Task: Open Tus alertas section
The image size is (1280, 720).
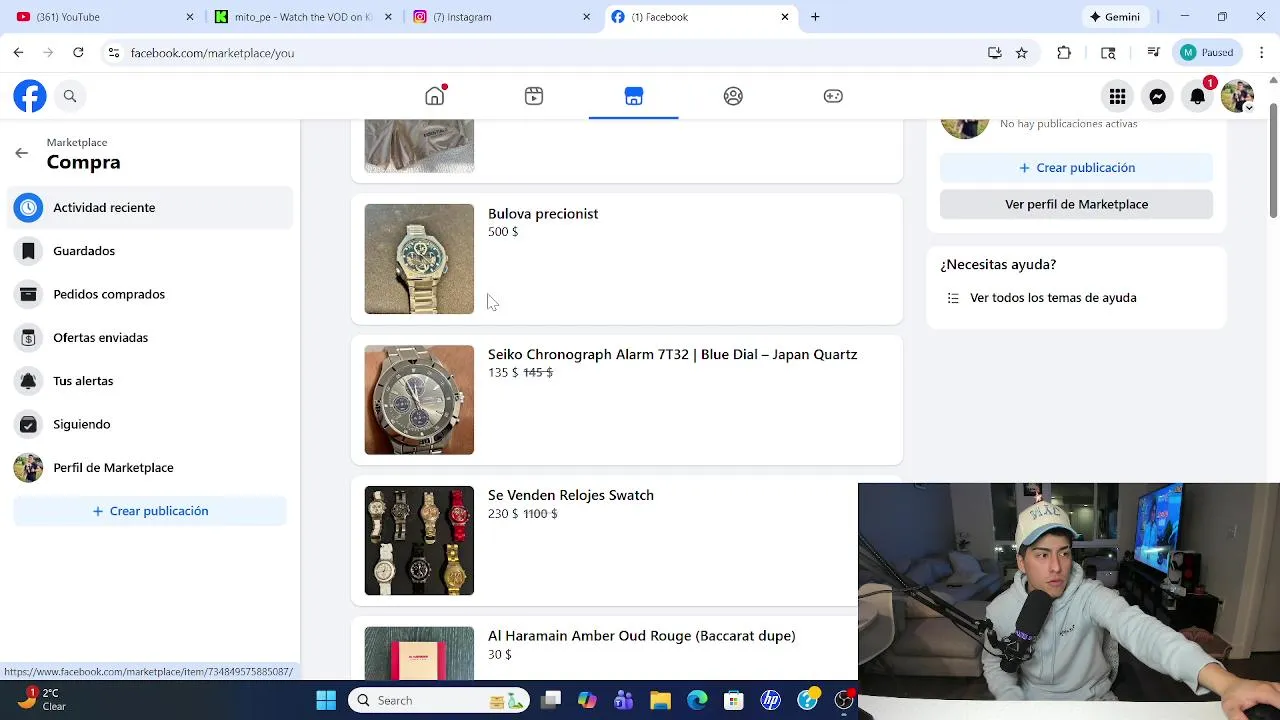Action: 152,381
